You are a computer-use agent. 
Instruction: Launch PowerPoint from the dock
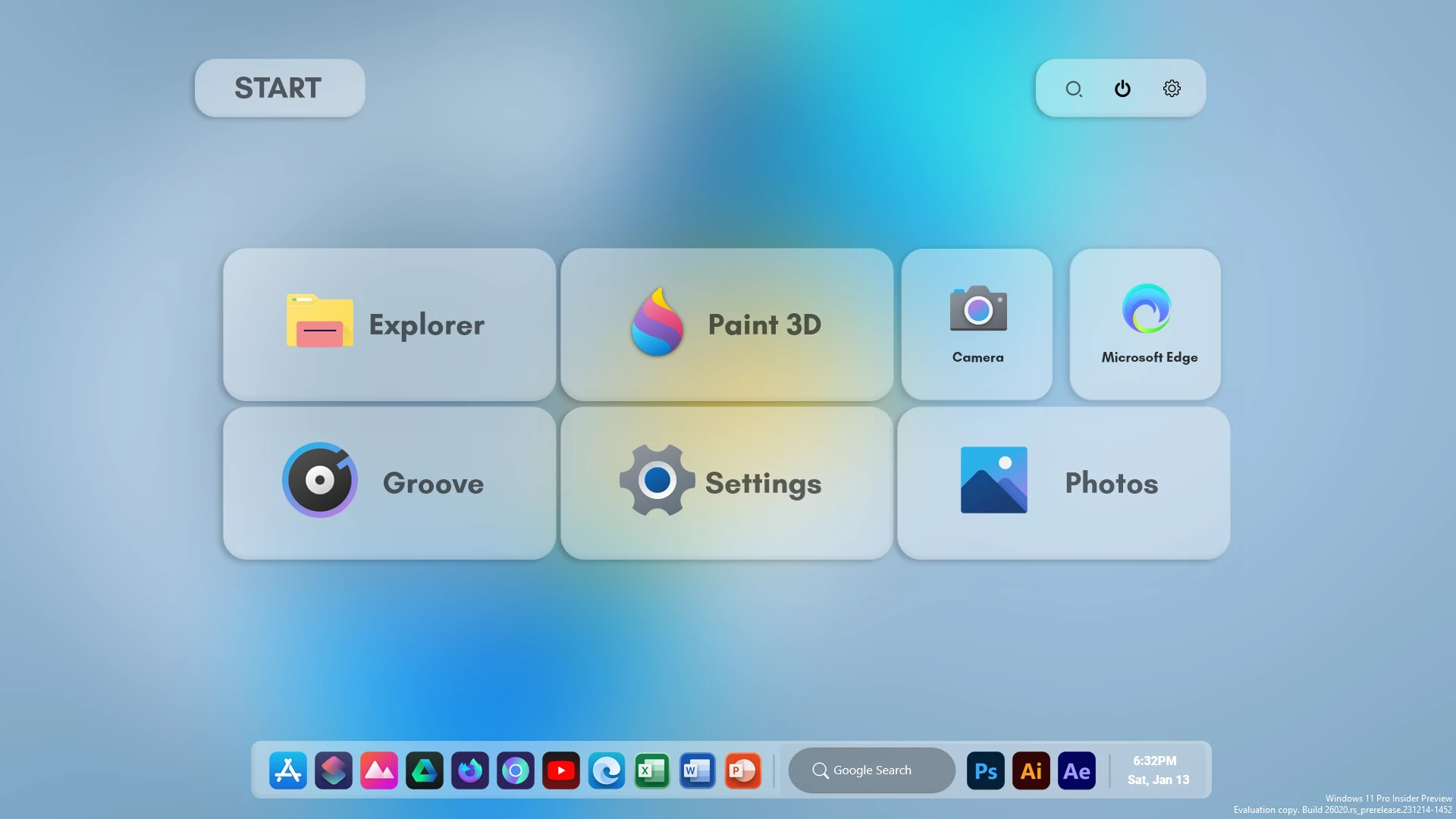pyautogui.click(x=743, y=770)
